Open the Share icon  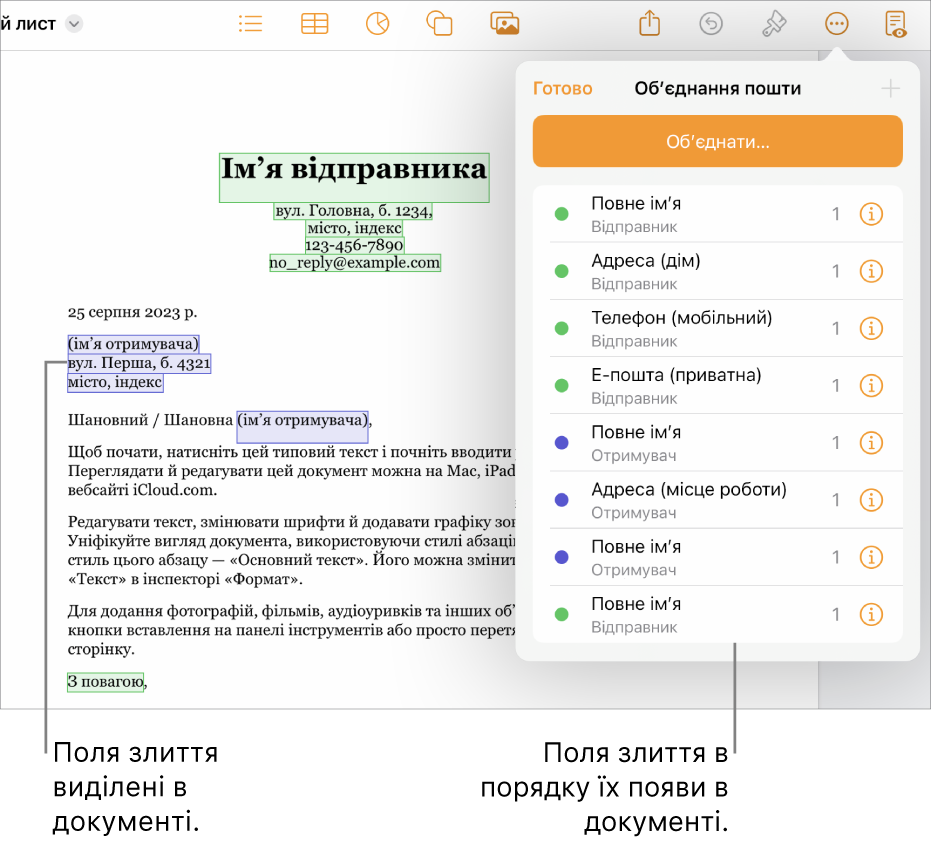650,24
